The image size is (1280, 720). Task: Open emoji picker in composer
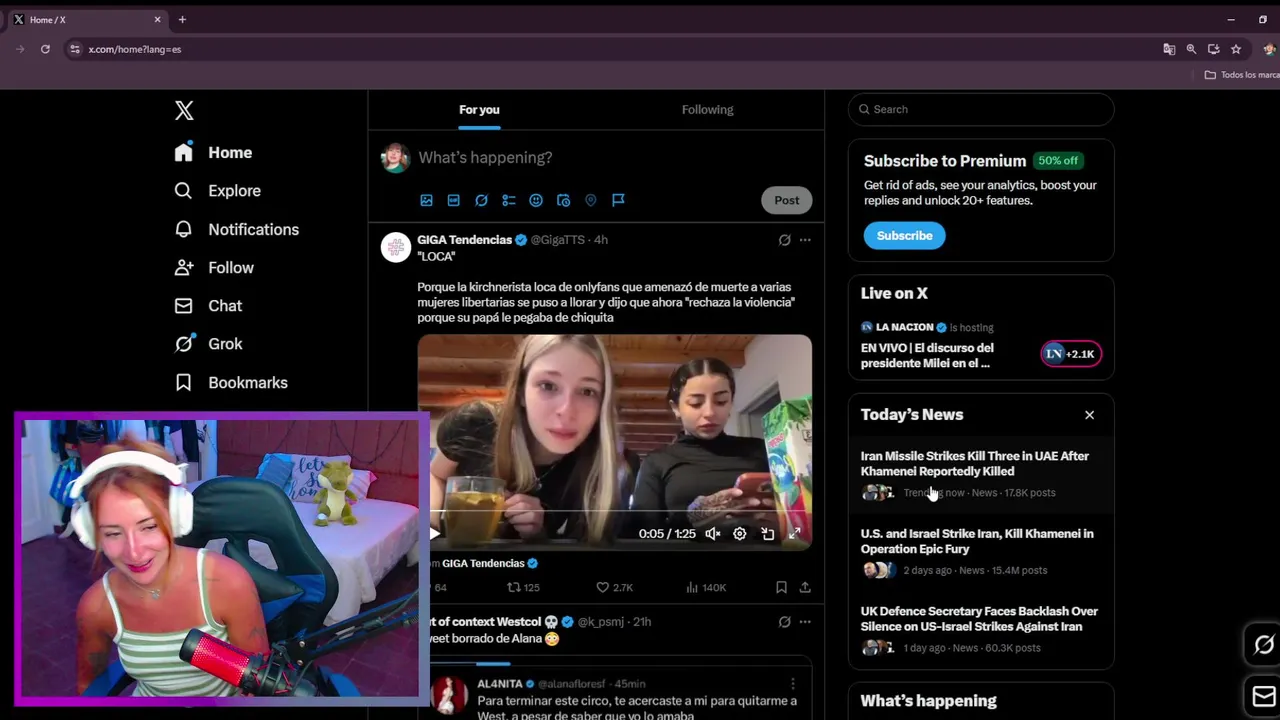pos(536,200)
